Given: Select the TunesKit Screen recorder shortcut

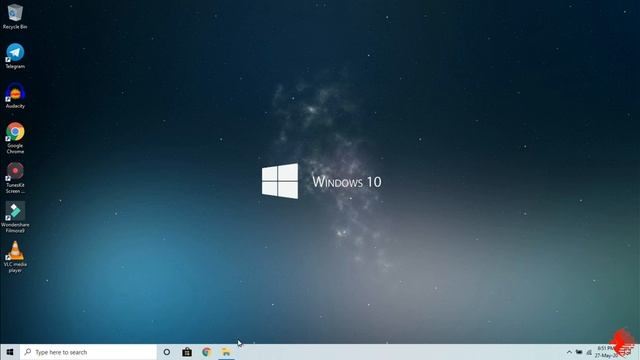Looking at the screenshot, I should [x=15, y=178].
